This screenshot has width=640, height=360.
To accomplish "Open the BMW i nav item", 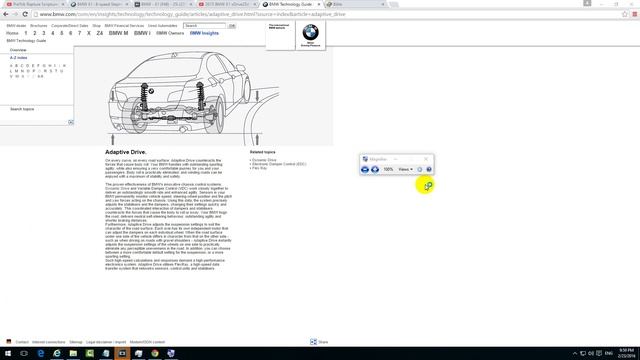I will pos(142,33).
